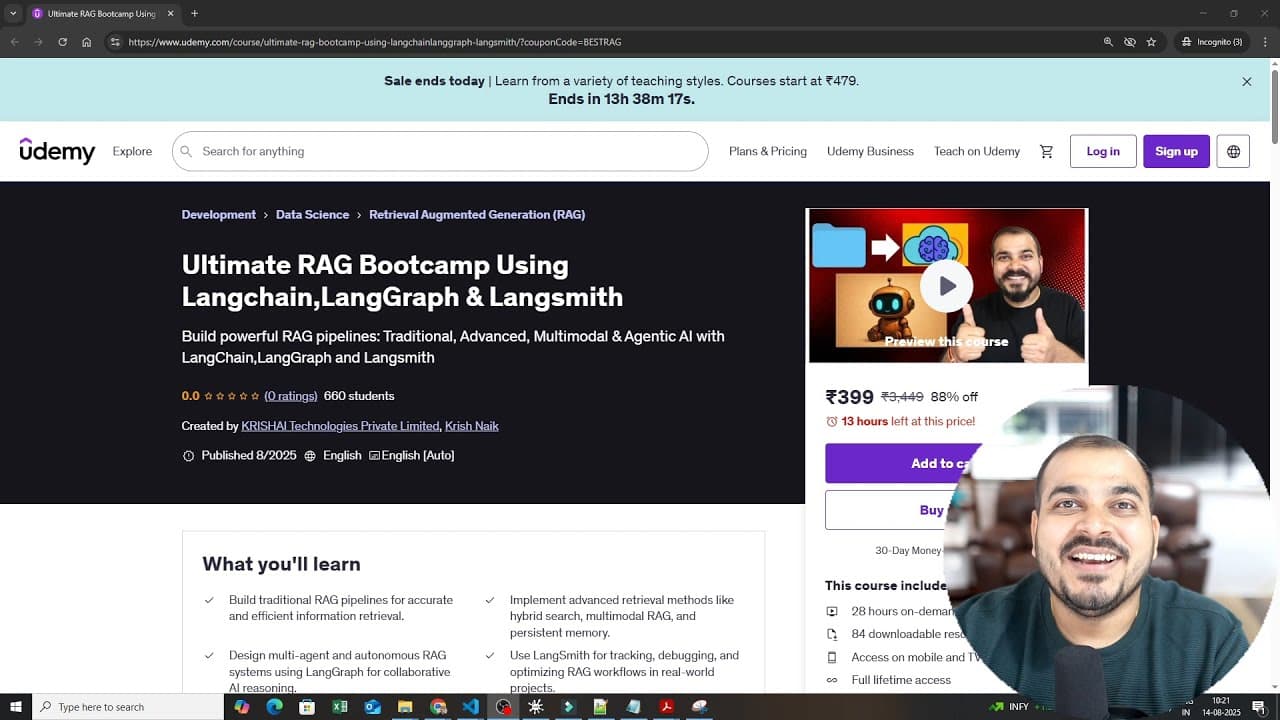Image resolution: width=1280 pixels, height=720 pixels.
Task: Play the course preview video
Action: pos(946,286)
